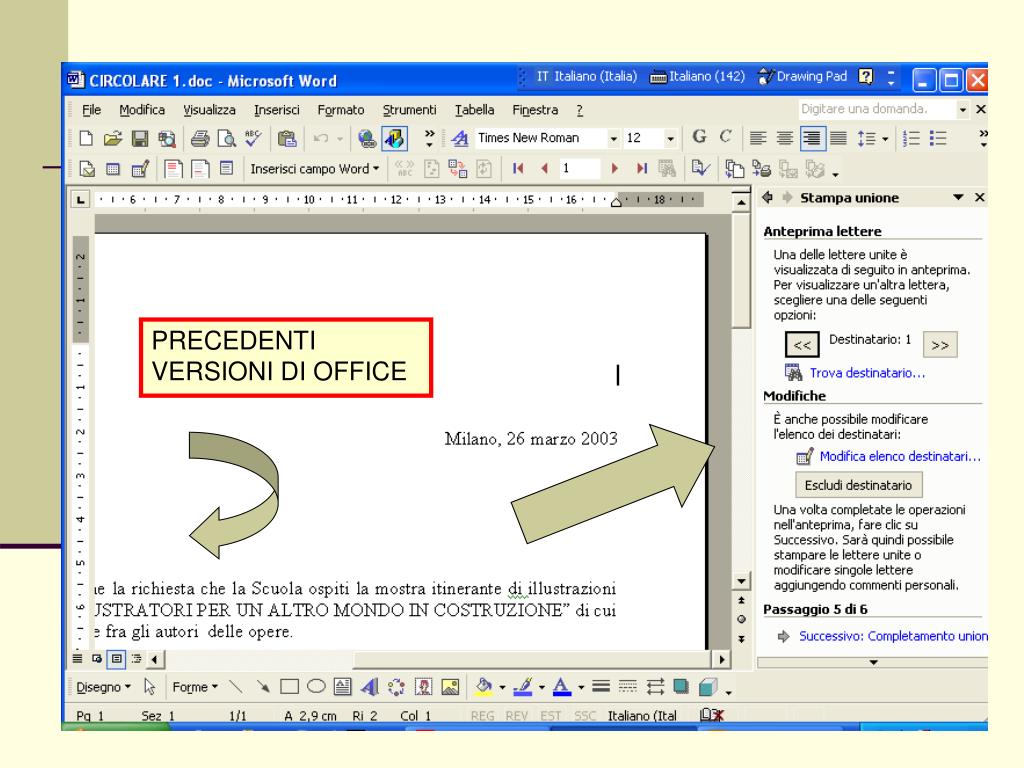Open fill color dropdown arrow

click(502, 687)
